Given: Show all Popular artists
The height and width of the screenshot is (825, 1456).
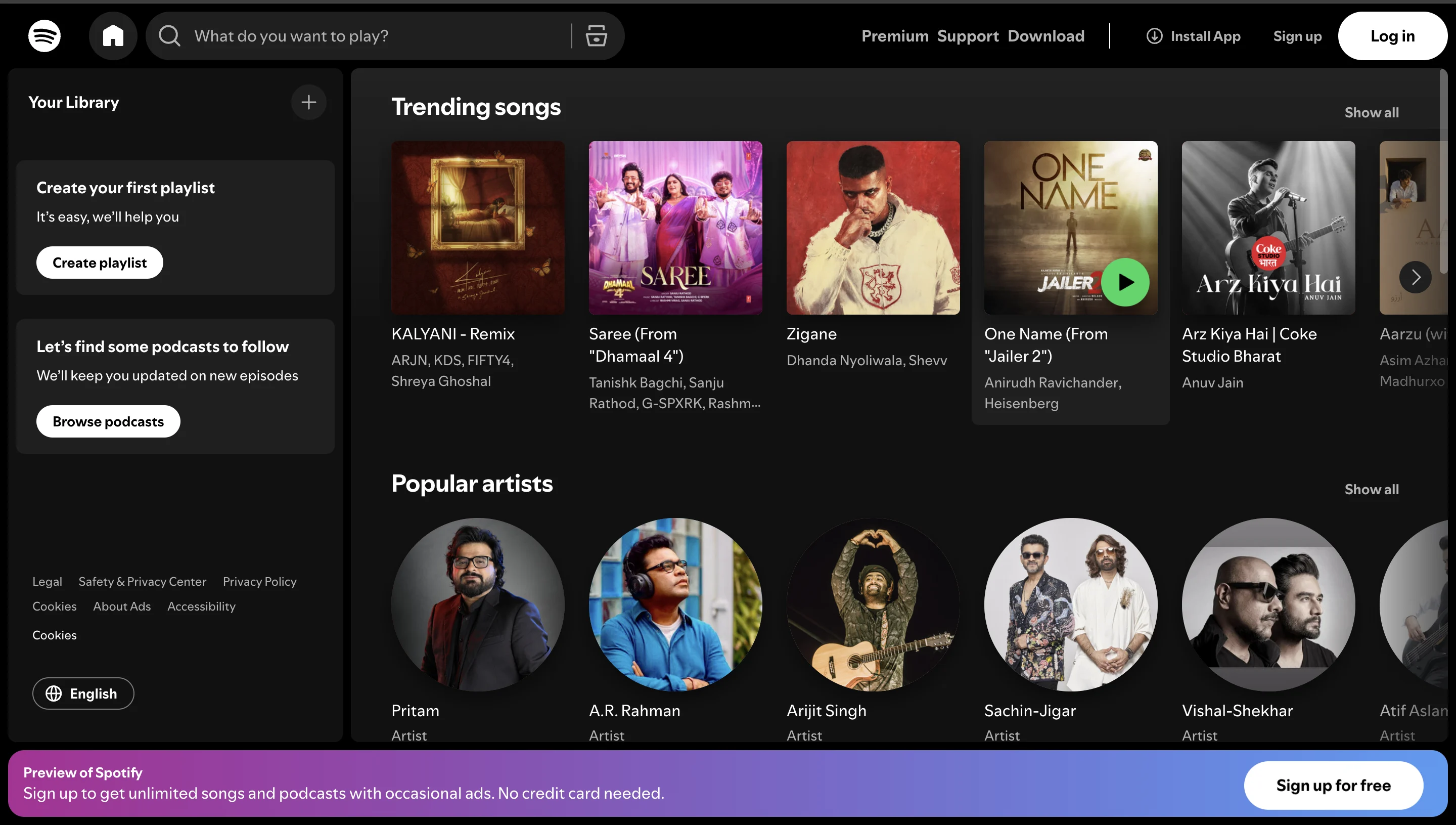Looking at the screenshot, I should pos(1371,489).
